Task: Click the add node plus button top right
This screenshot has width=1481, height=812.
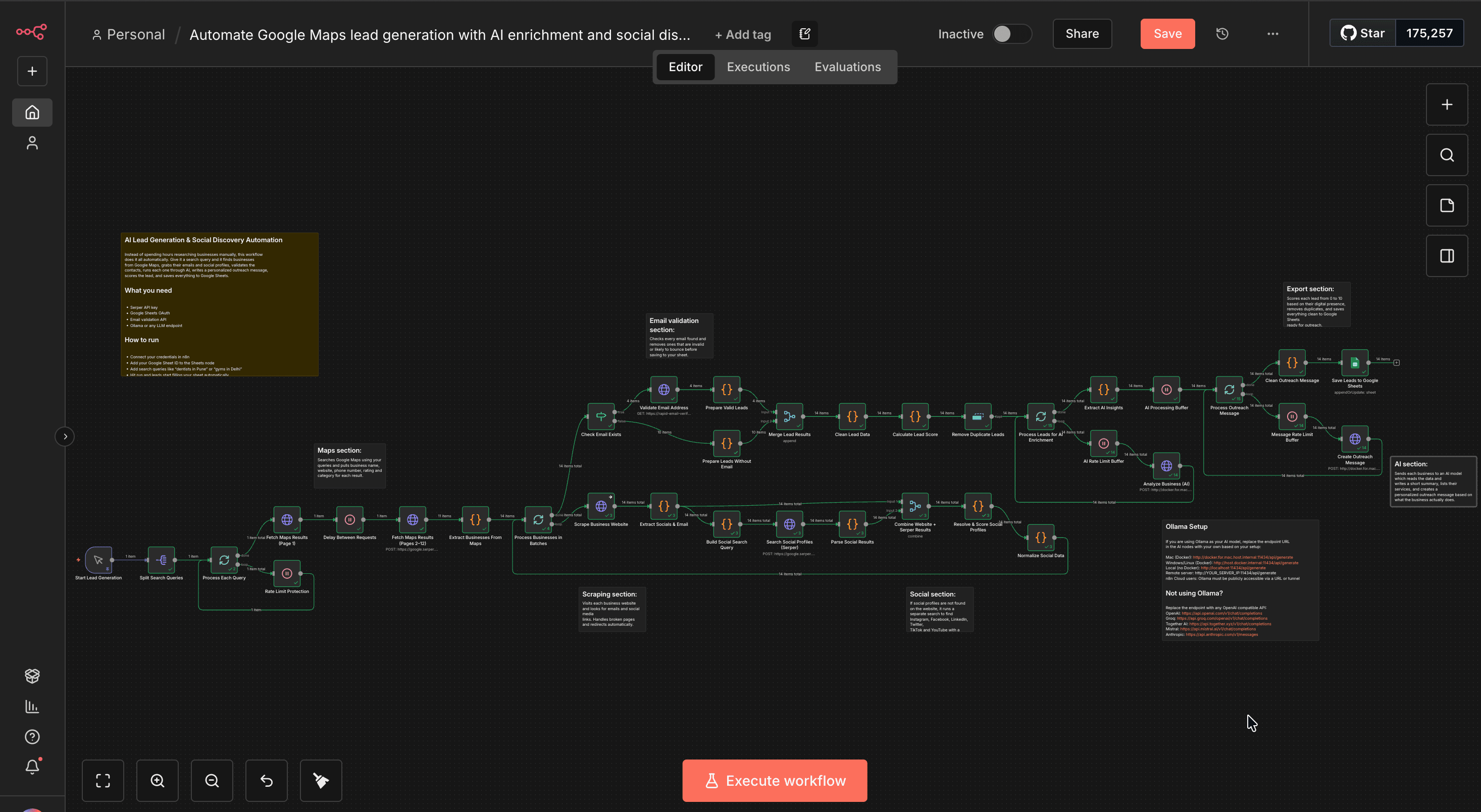Action: [x=1447, y=104]
